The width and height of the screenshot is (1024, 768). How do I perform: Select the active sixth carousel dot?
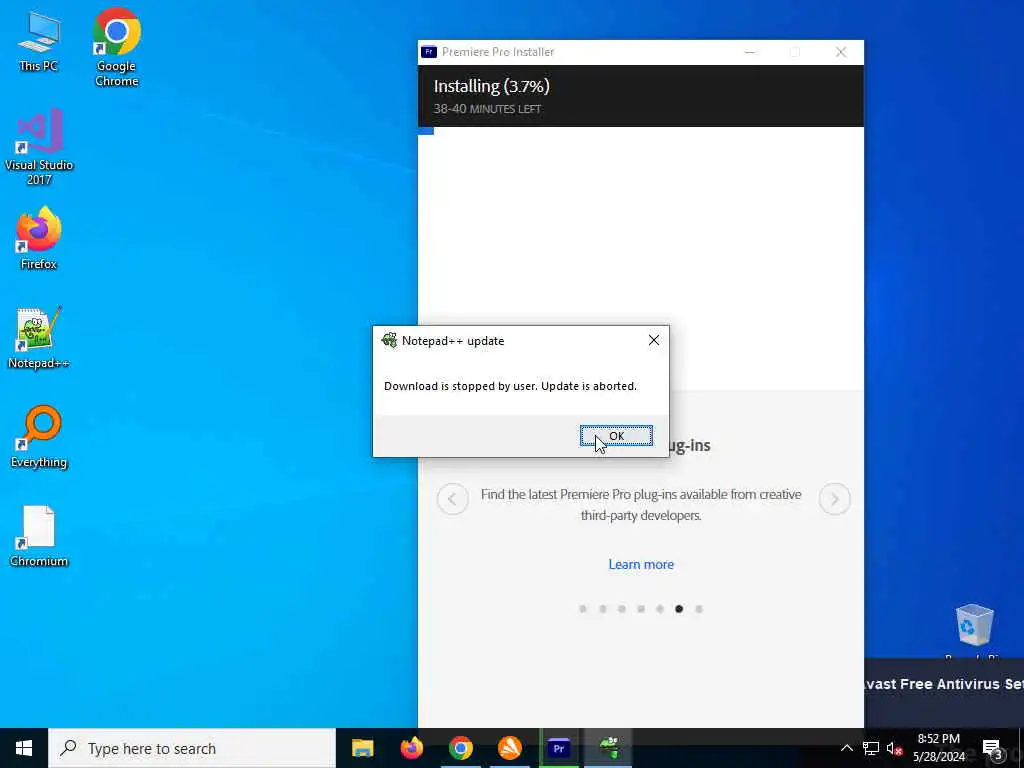pyautogui.click(x=679, y=609)
